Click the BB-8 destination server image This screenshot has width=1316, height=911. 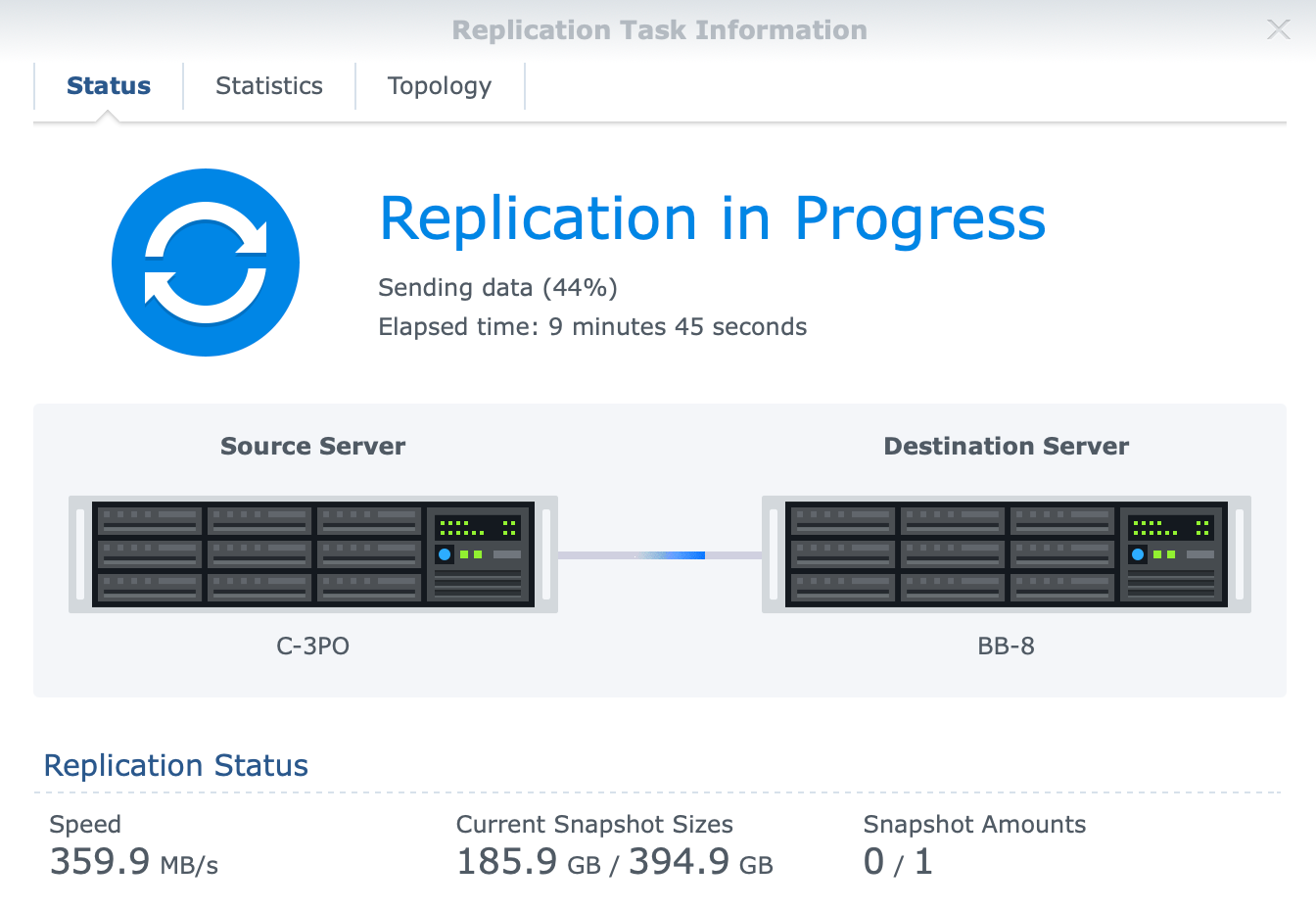(1007, 554)
